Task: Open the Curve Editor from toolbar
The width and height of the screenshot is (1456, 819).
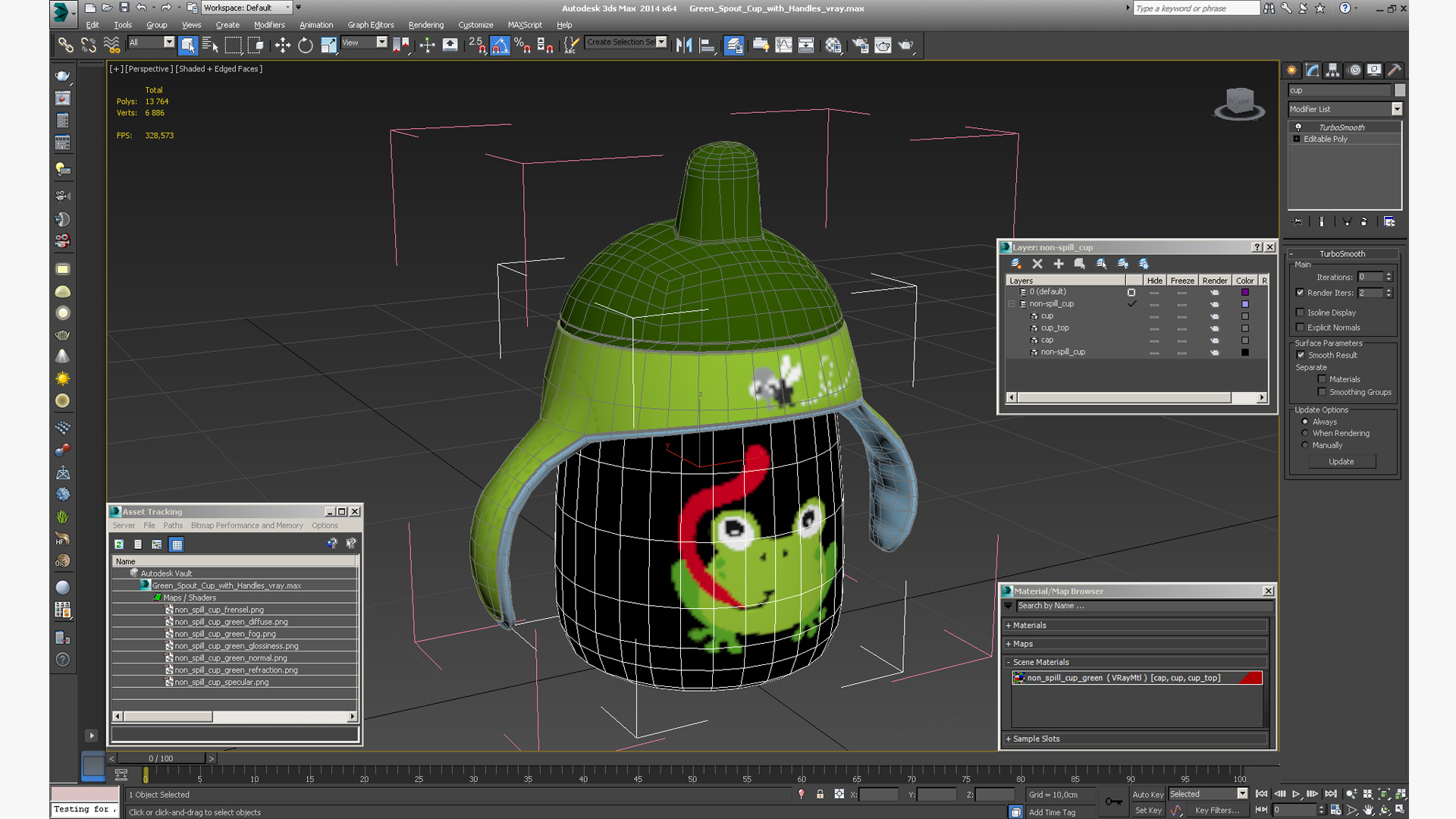Action: point(783,45)
